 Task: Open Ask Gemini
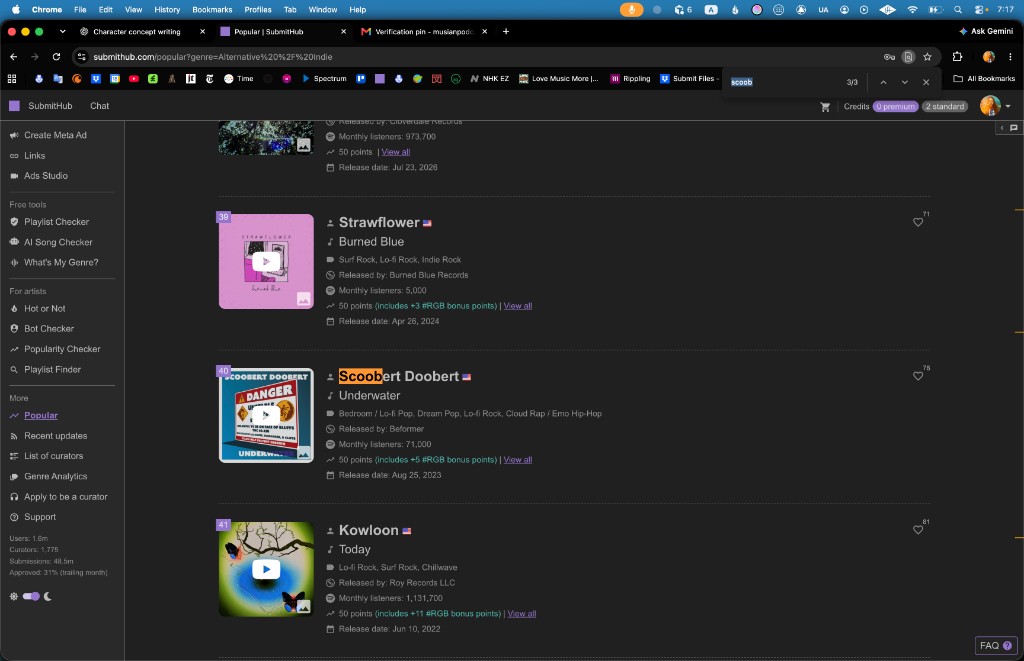pos(985,31)
